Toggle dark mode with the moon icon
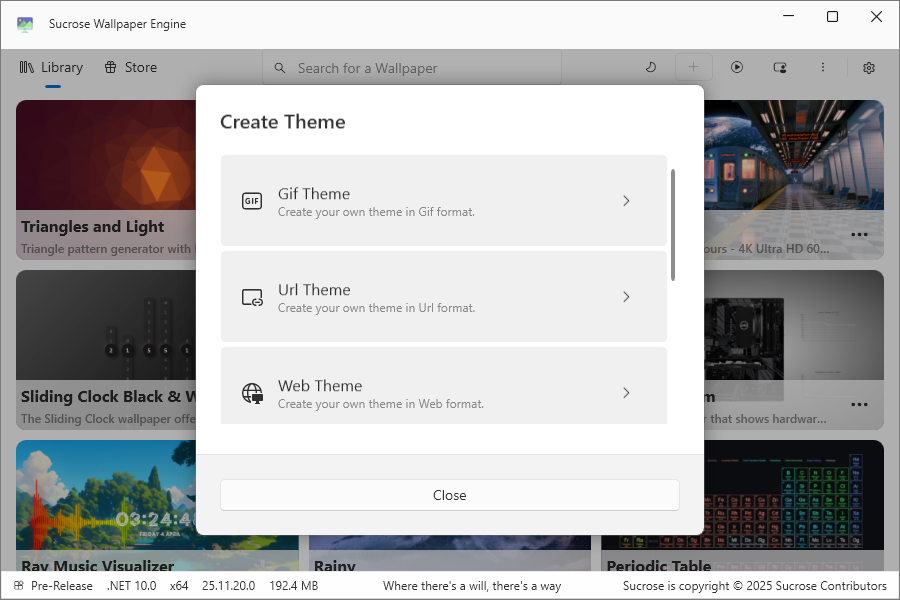Image resolution: width=900 pixels, height=600 pixels. click(x=650, y=68)
